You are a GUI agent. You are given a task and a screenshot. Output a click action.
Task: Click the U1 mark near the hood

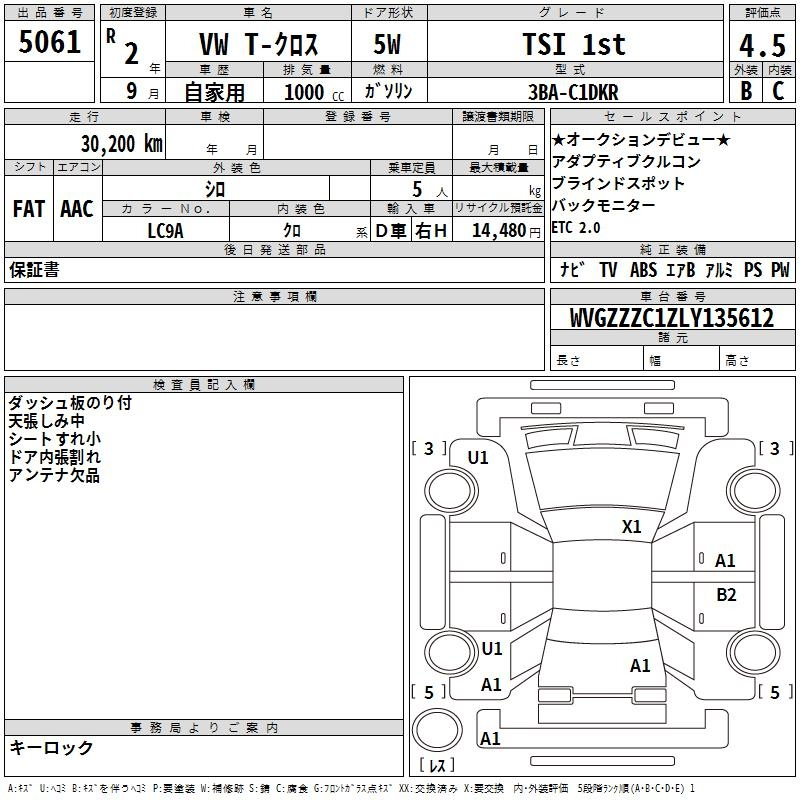tap(478, 458)
